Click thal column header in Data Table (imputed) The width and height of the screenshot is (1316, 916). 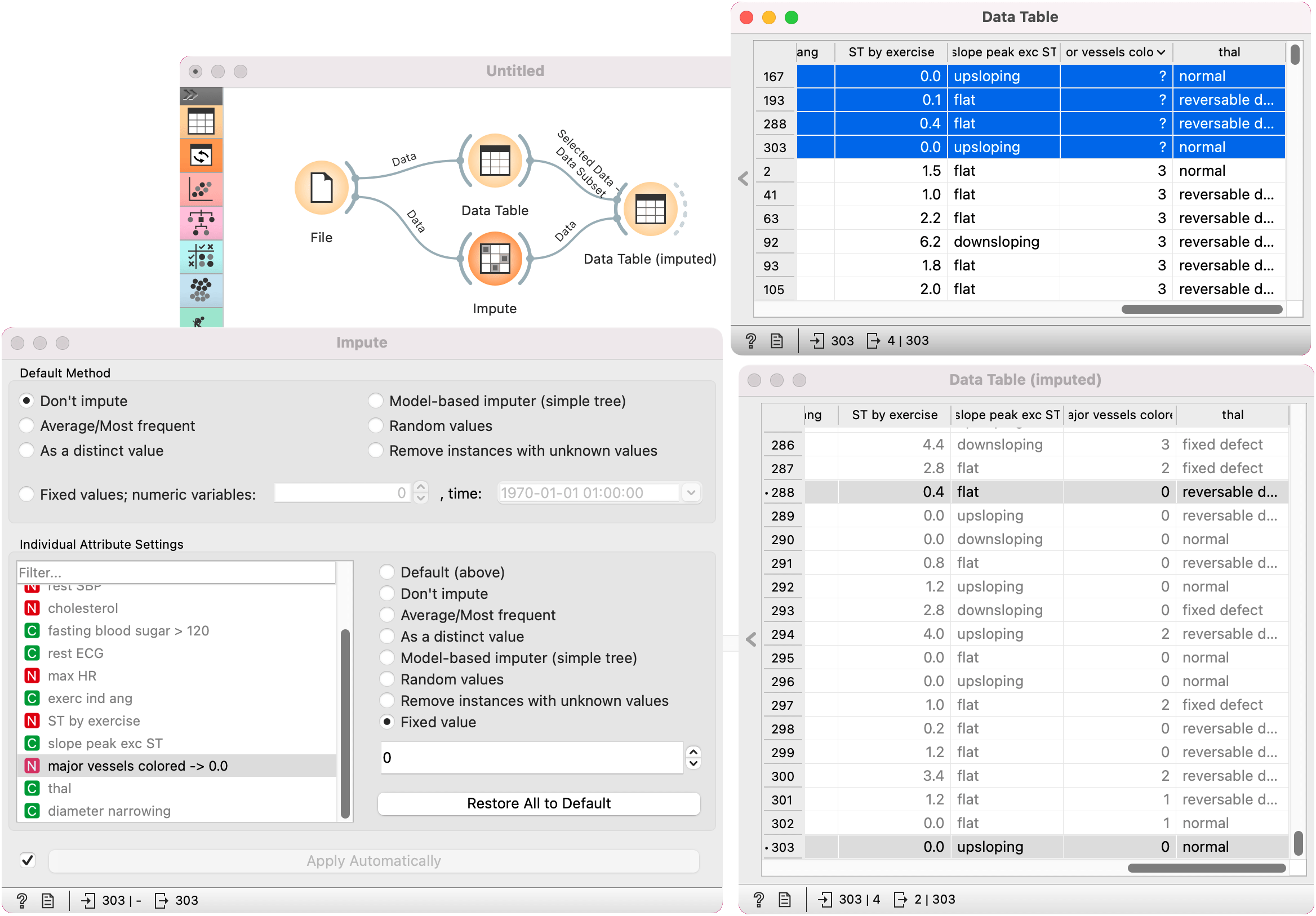click(x=1232, y=415)
